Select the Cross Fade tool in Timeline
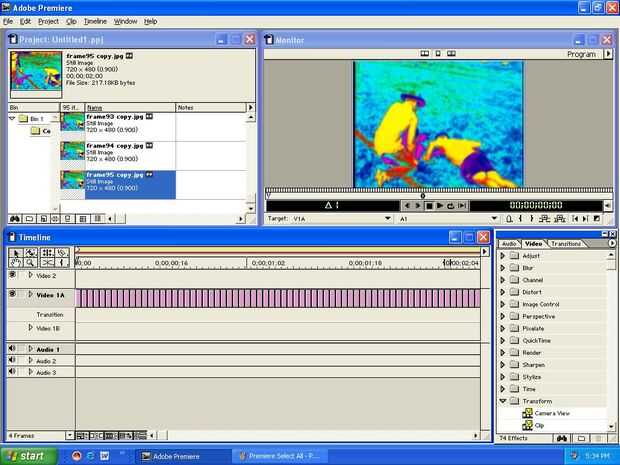This screenshot has width=620, height=465. [x=47, y=263]
